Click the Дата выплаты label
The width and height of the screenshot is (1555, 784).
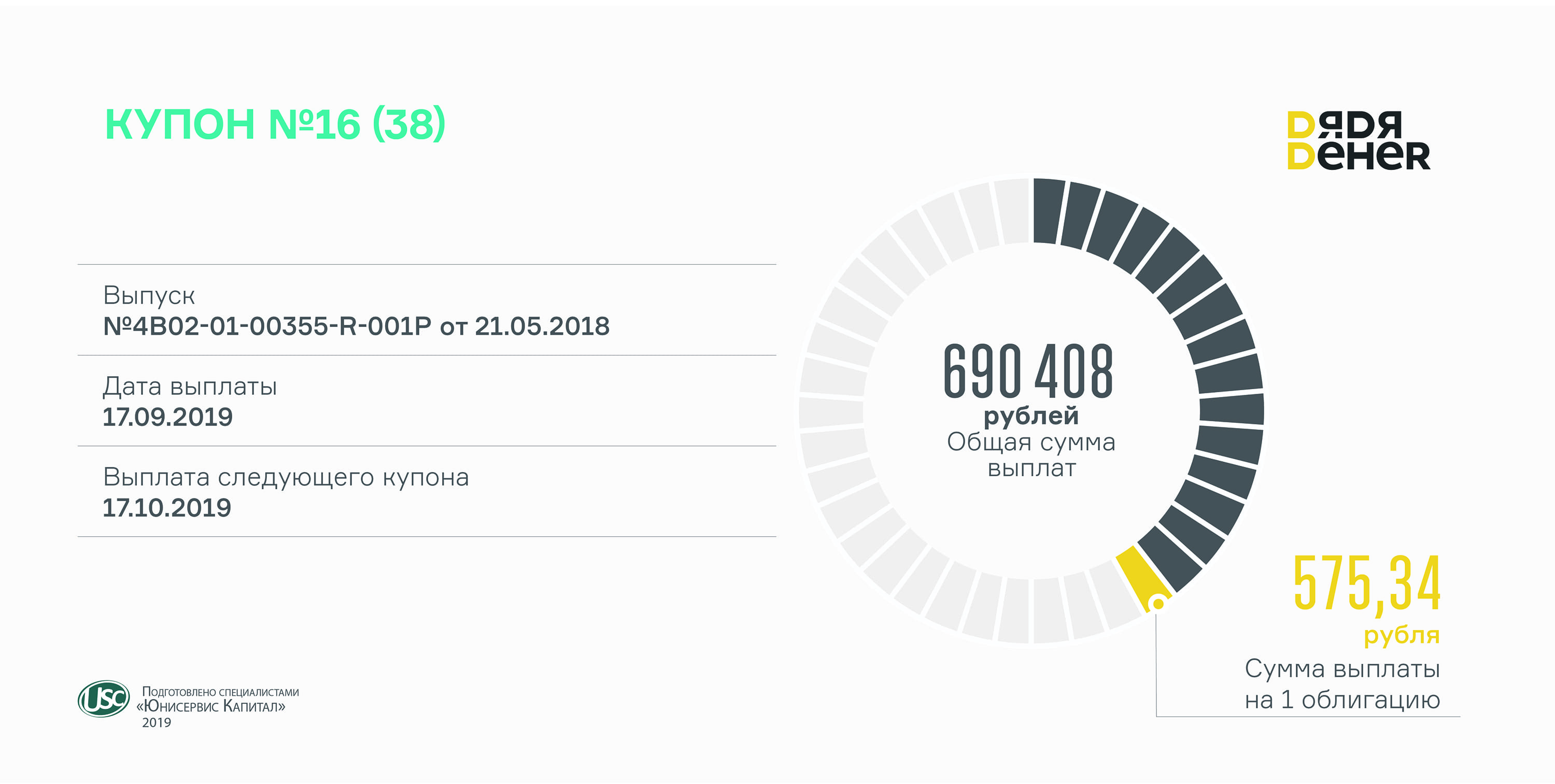pos(190,386)
